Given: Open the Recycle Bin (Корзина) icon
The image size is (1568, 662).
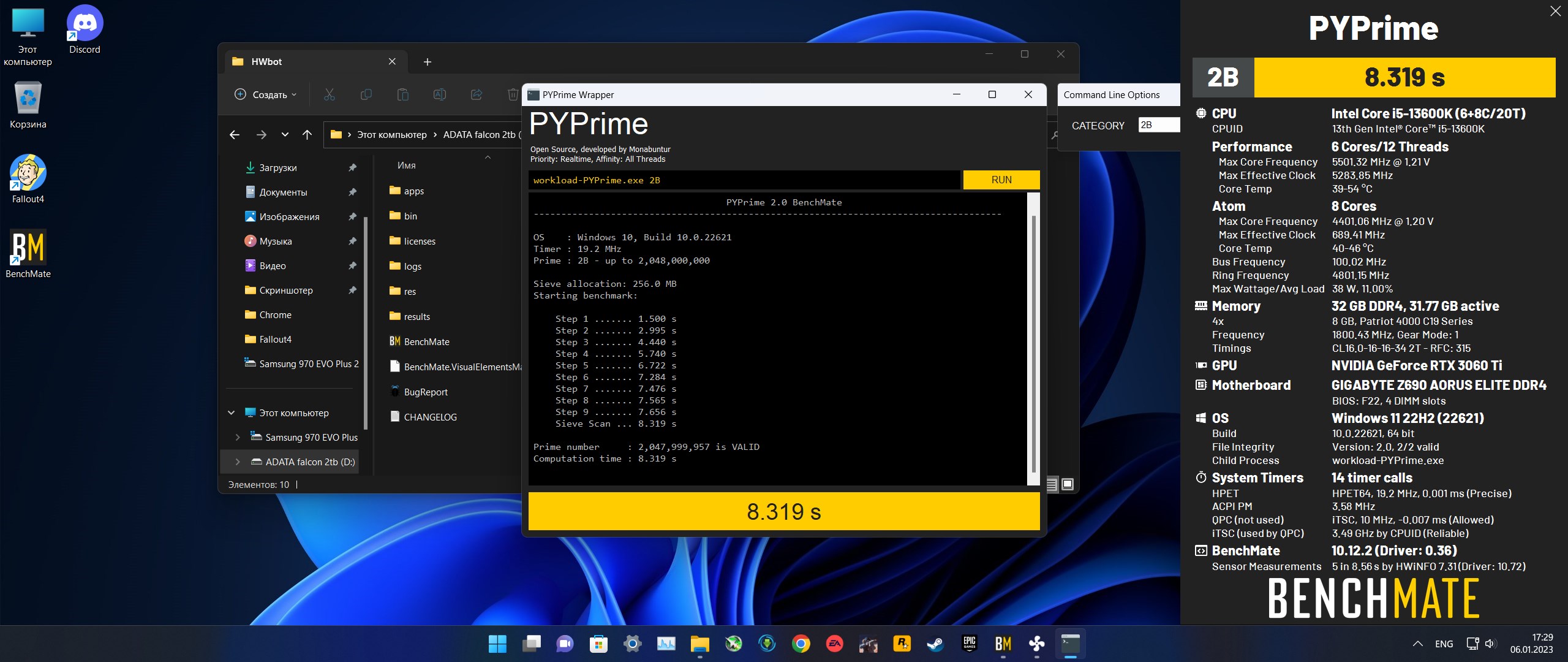Looking at the screenshot, I should pos(28,104).
